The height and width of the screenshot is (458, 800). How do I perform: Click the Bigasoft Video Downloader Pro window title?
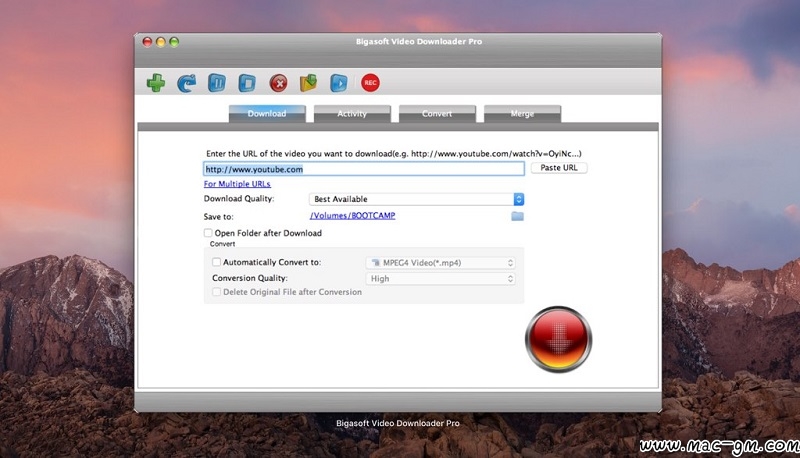click(419, 41)
